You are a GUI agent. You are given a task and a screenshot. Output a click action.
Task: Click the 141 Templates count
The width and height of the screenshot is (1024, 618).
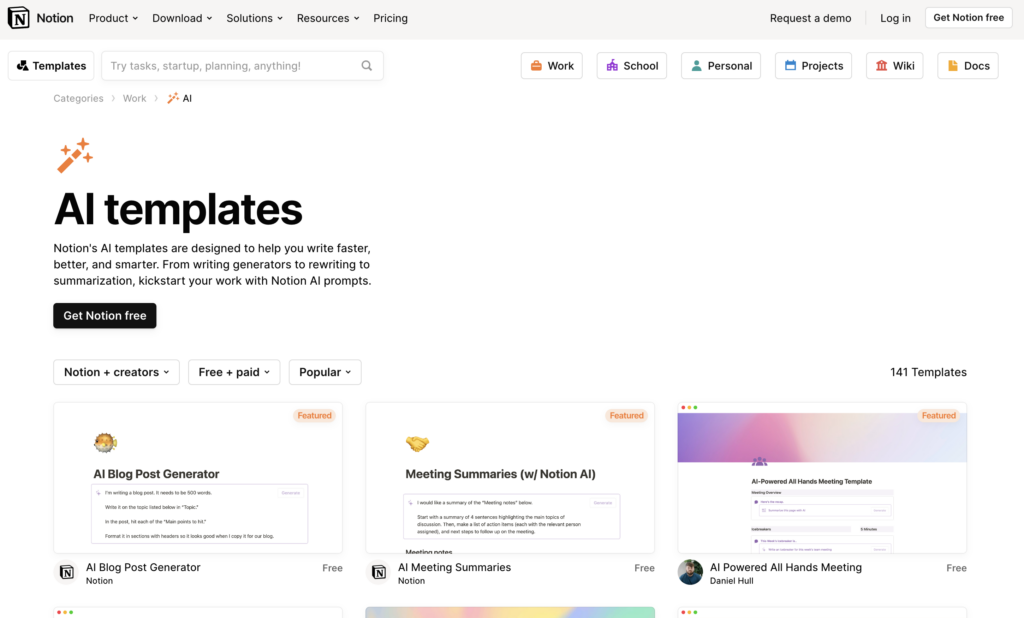tap(928, 372)
